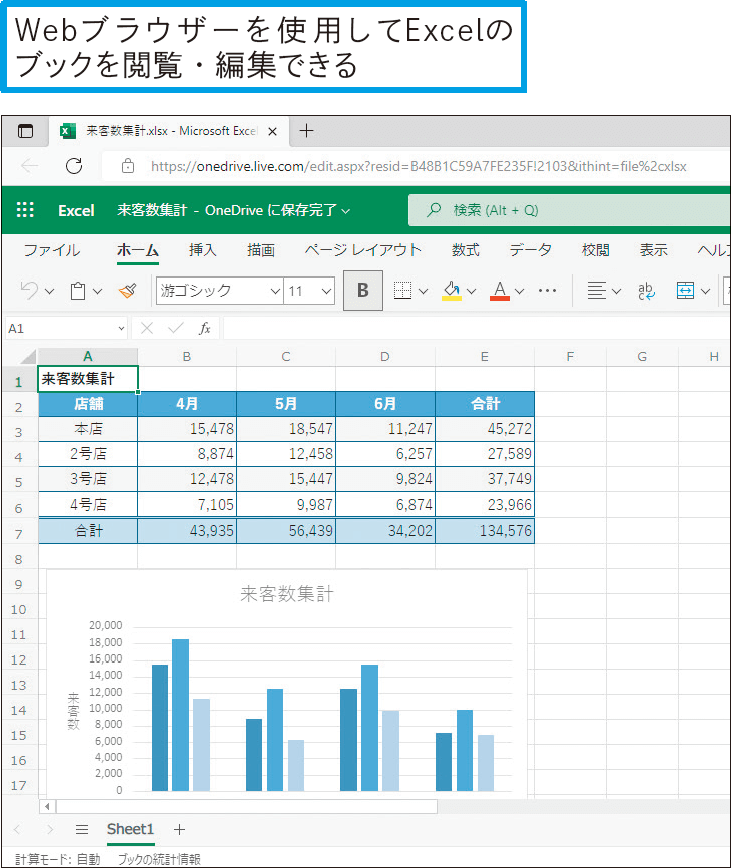Select the Format Painter brush
Screen dimensions: 731x868
click(128, 291)
